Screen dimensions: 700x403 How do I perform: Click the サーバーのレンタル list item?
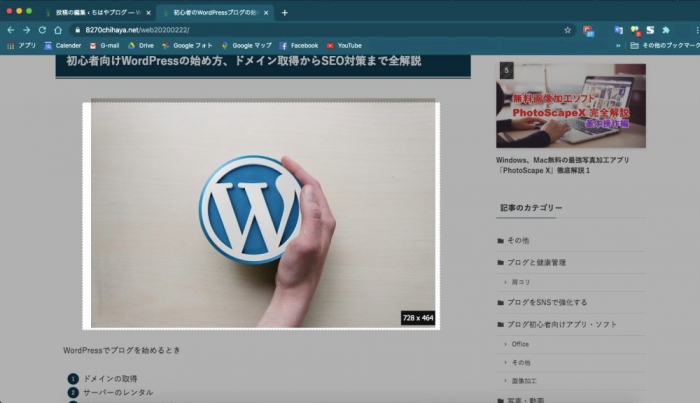click(118, 393)
